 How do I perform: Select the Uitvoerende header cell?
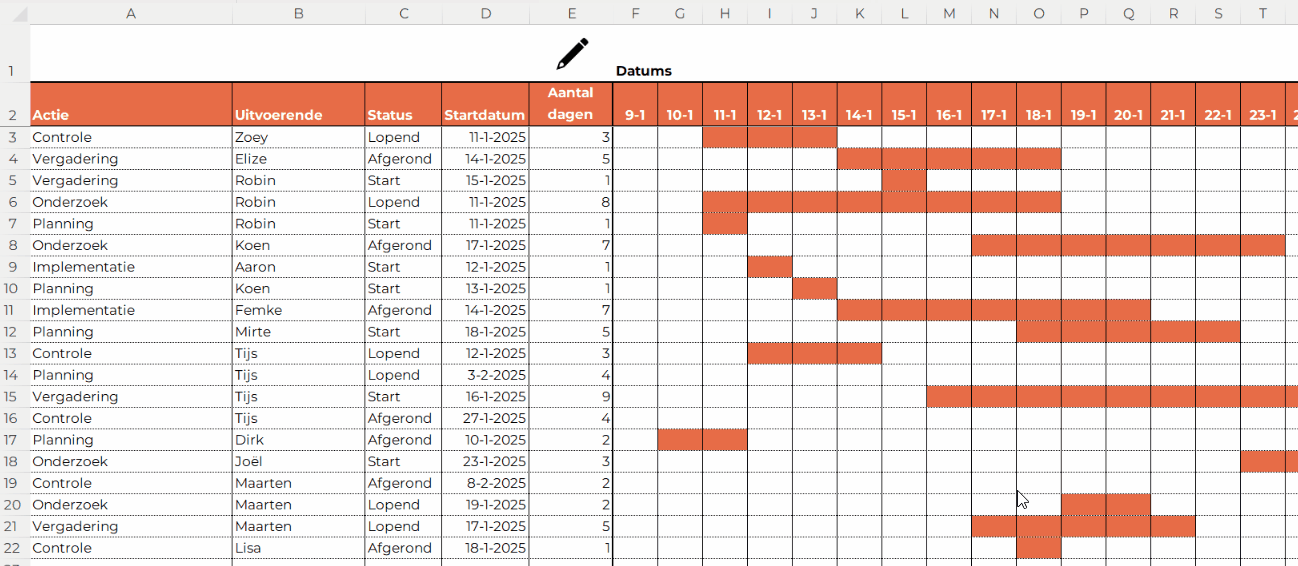298,104
